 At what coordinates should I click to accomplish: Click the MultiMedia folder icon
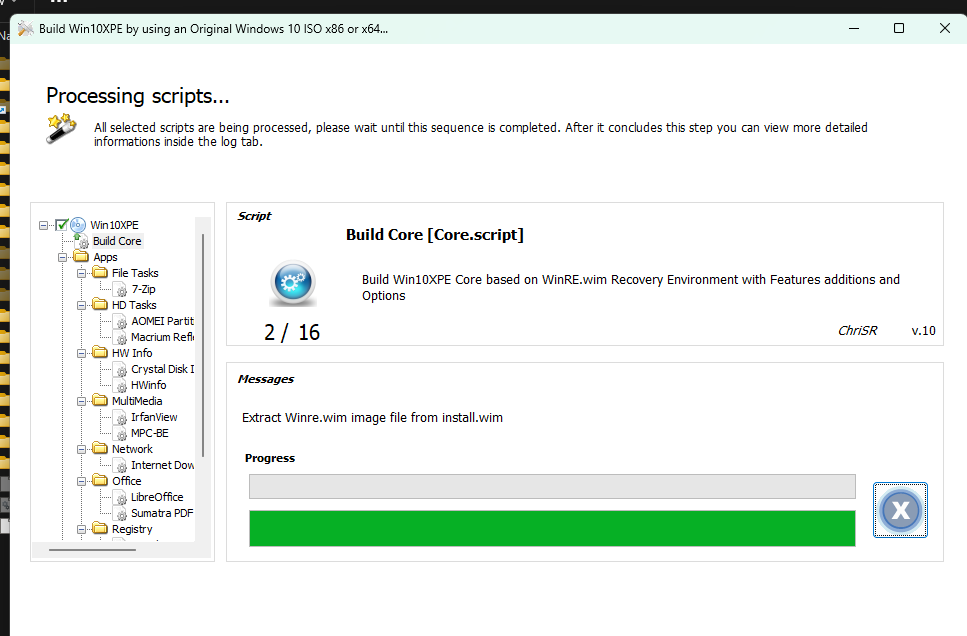coord(100,401)
